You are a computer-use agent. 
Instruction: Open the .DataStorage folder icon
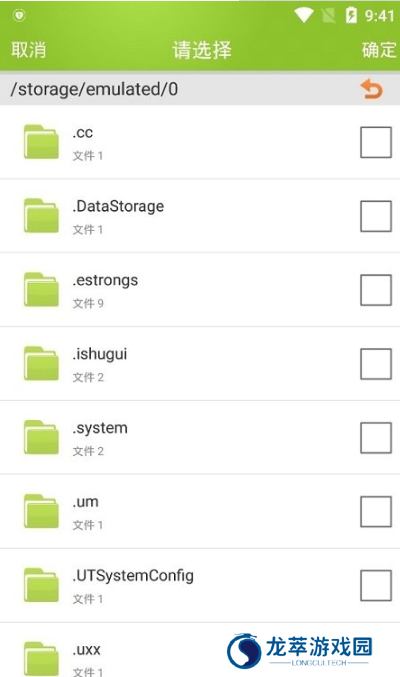(41, 215)
